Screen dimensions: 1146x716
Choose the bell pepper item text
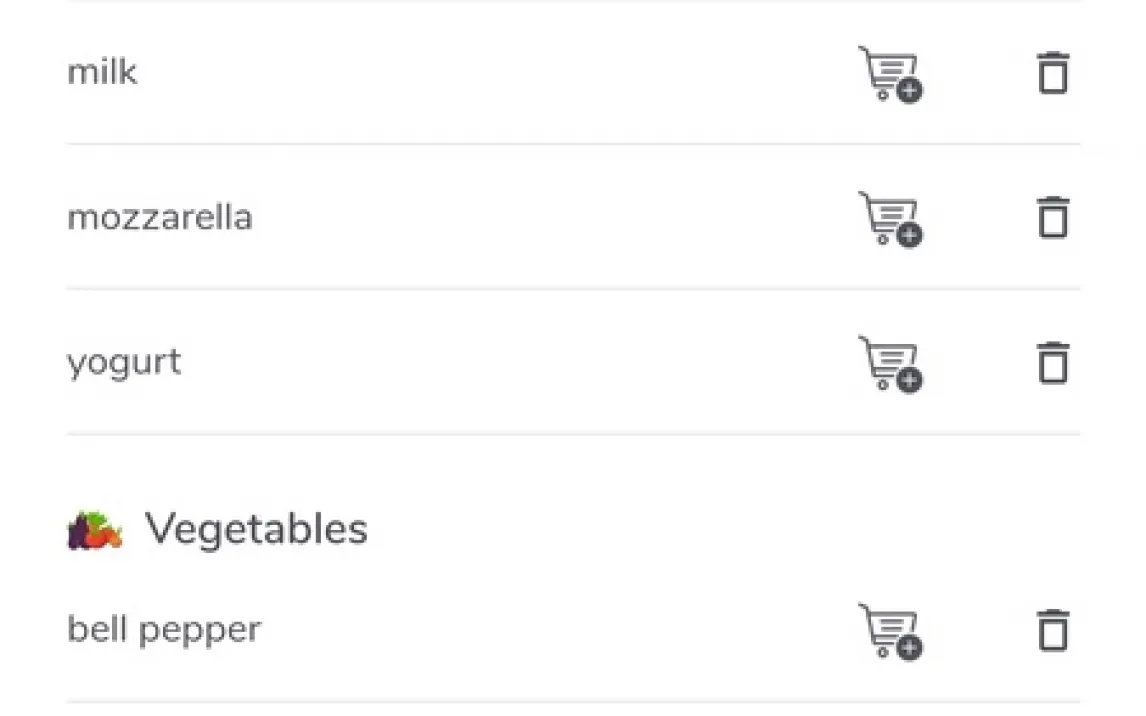(x=164, y=631)
